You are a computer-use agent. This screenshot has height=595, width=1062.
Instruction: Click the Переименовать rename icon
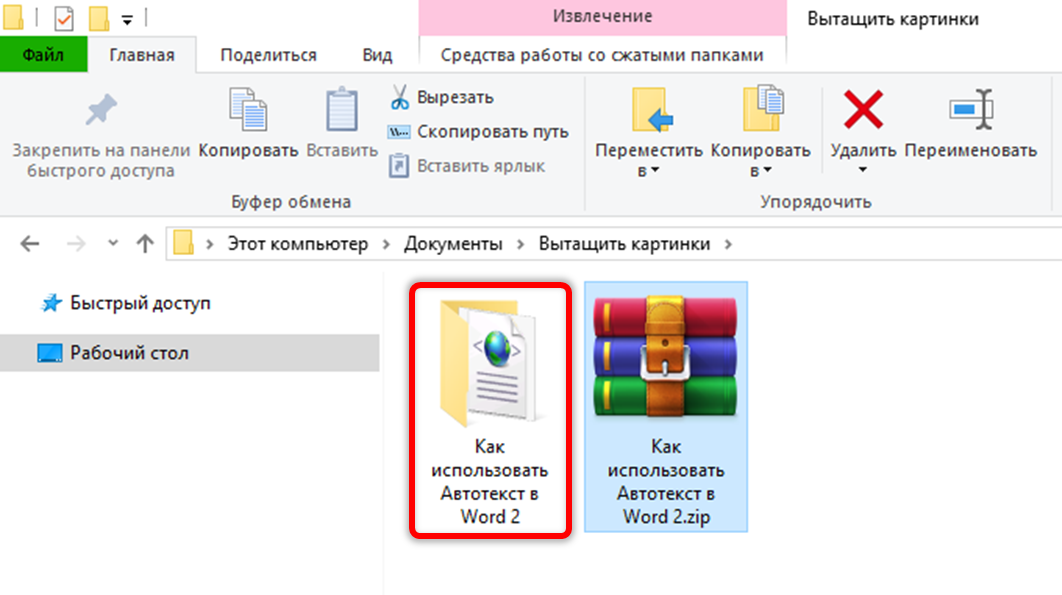pyautogui.click(x=971, y=109)
